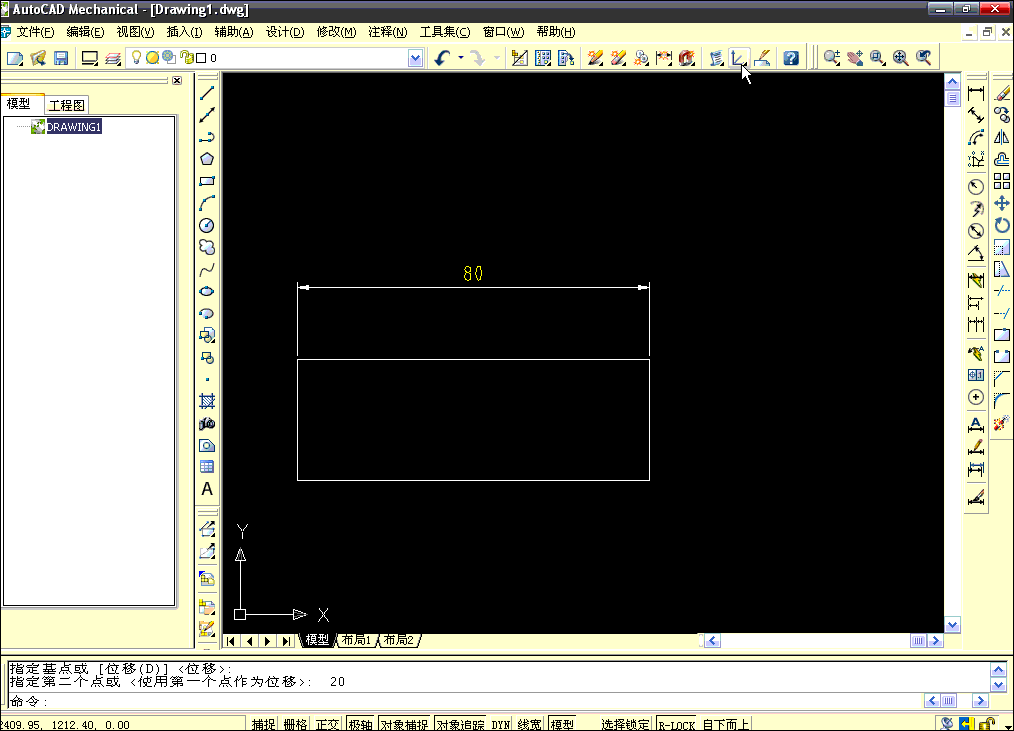Select the Revision Cloud tool
The width and height of the screenshot is (1014, 731).
click(207, 247)
